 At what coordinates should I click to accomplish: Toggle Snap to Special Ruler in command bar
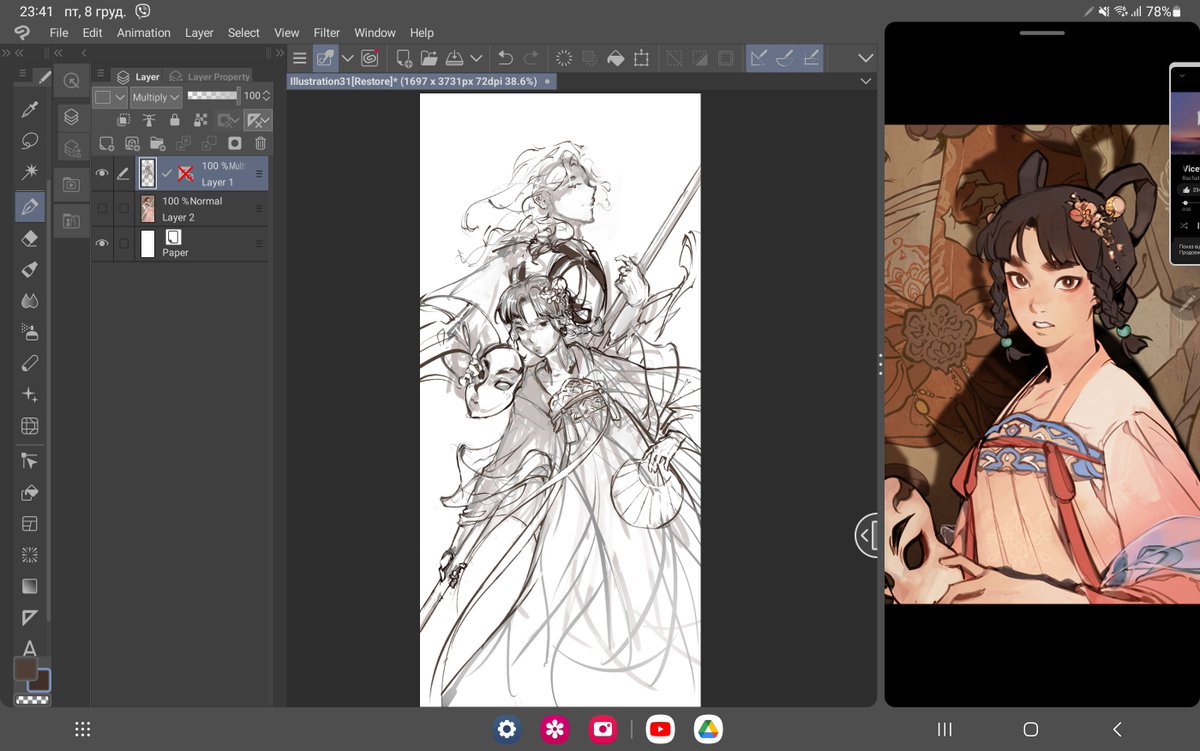(785, 58)
